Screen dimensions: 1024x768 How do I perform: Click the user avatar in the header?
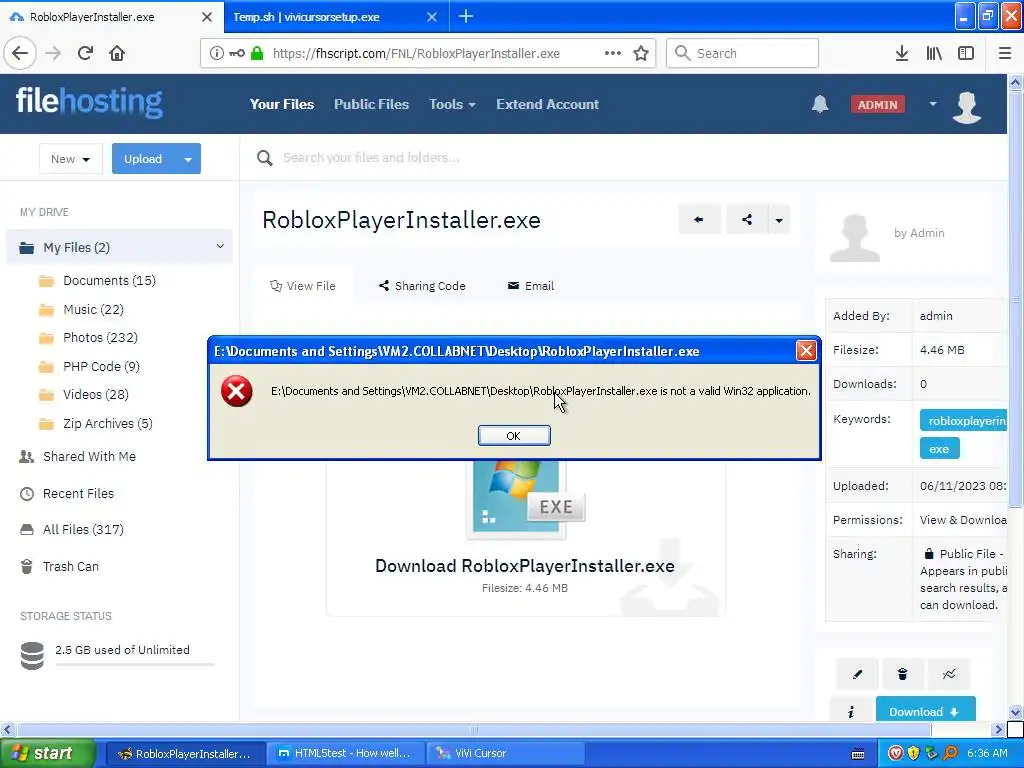pos(967,106)
